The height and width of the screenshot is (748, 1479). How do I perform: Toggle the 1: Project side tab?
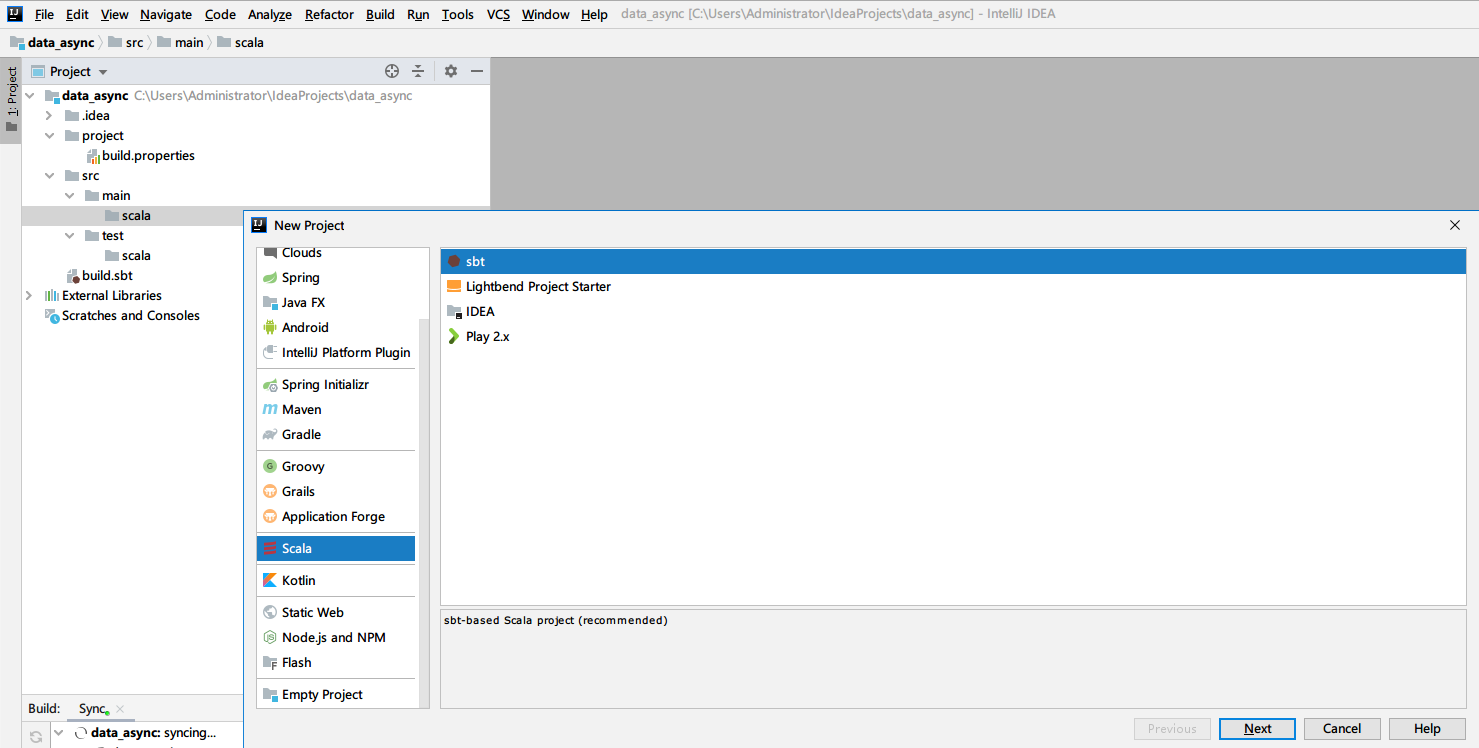11,101
